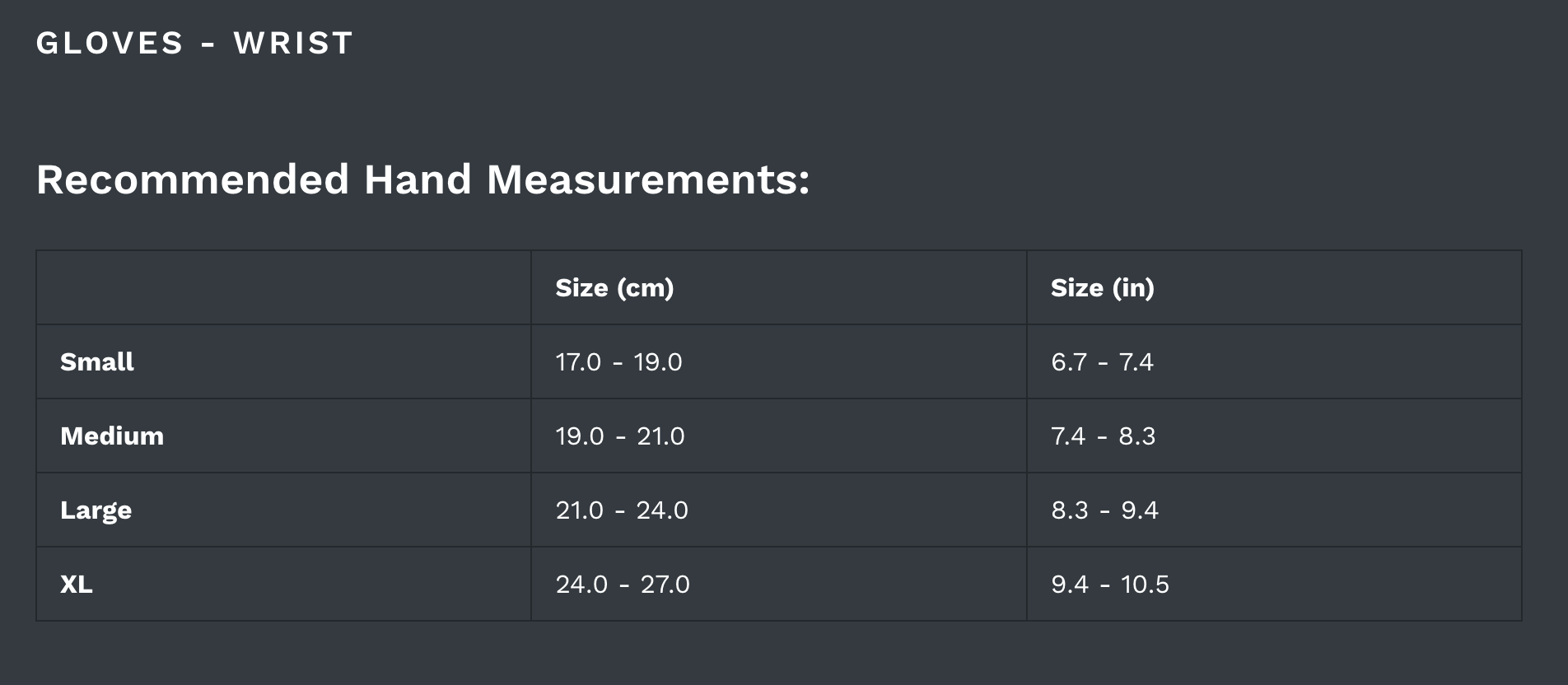Select the "Size (cm)" column header
The image size is (1568, 685).
coord(614,288)
